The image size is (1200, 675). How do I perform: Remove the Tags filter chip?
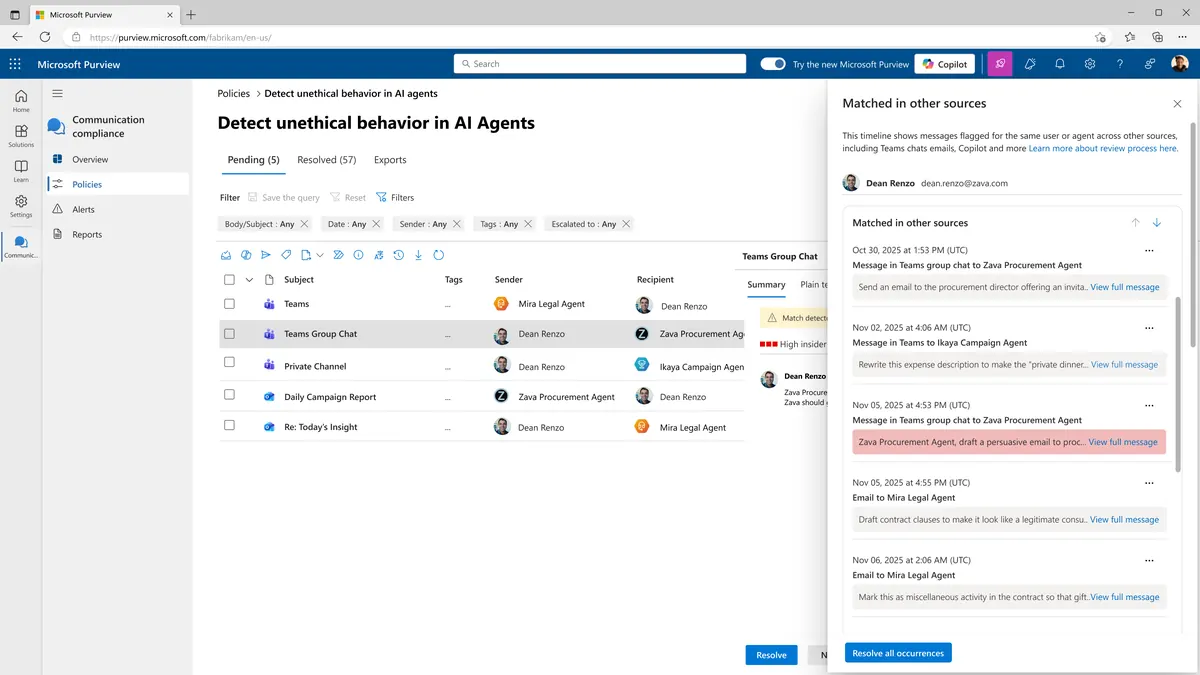(x=528, y=224)
